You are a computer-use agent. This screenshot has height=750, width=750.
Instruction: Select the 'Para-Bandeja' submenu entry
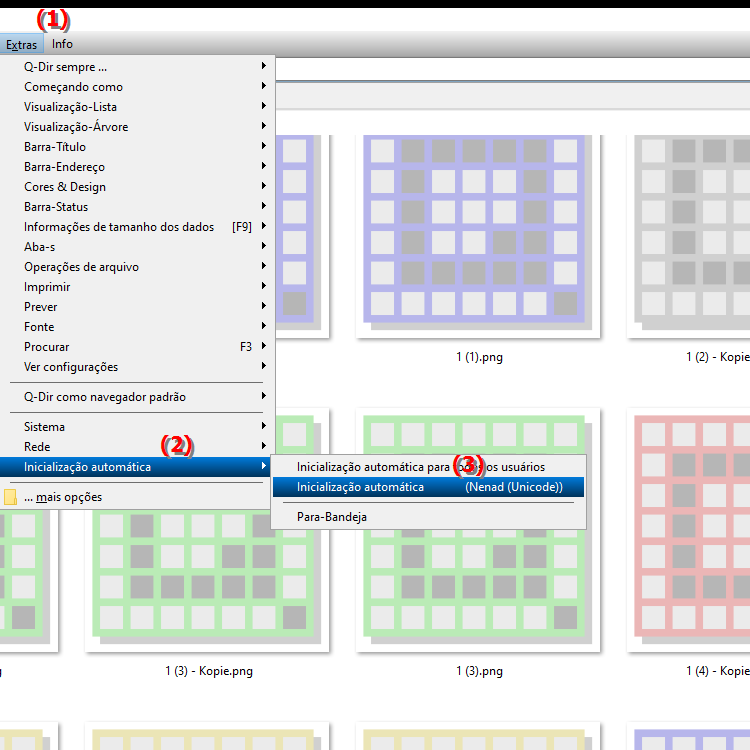click(429, 518)
